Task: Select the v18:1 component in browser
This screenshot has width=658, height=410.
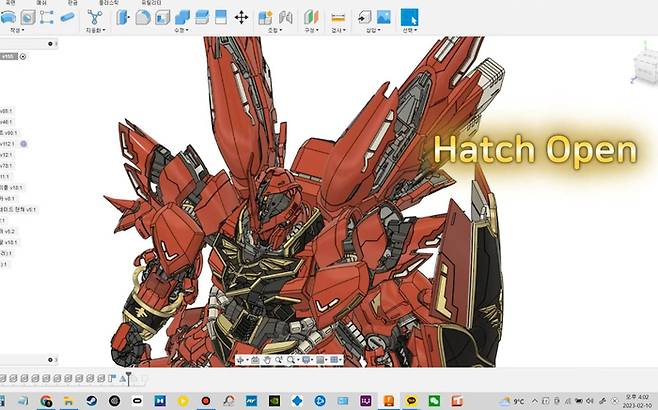Action: point(10,242)
